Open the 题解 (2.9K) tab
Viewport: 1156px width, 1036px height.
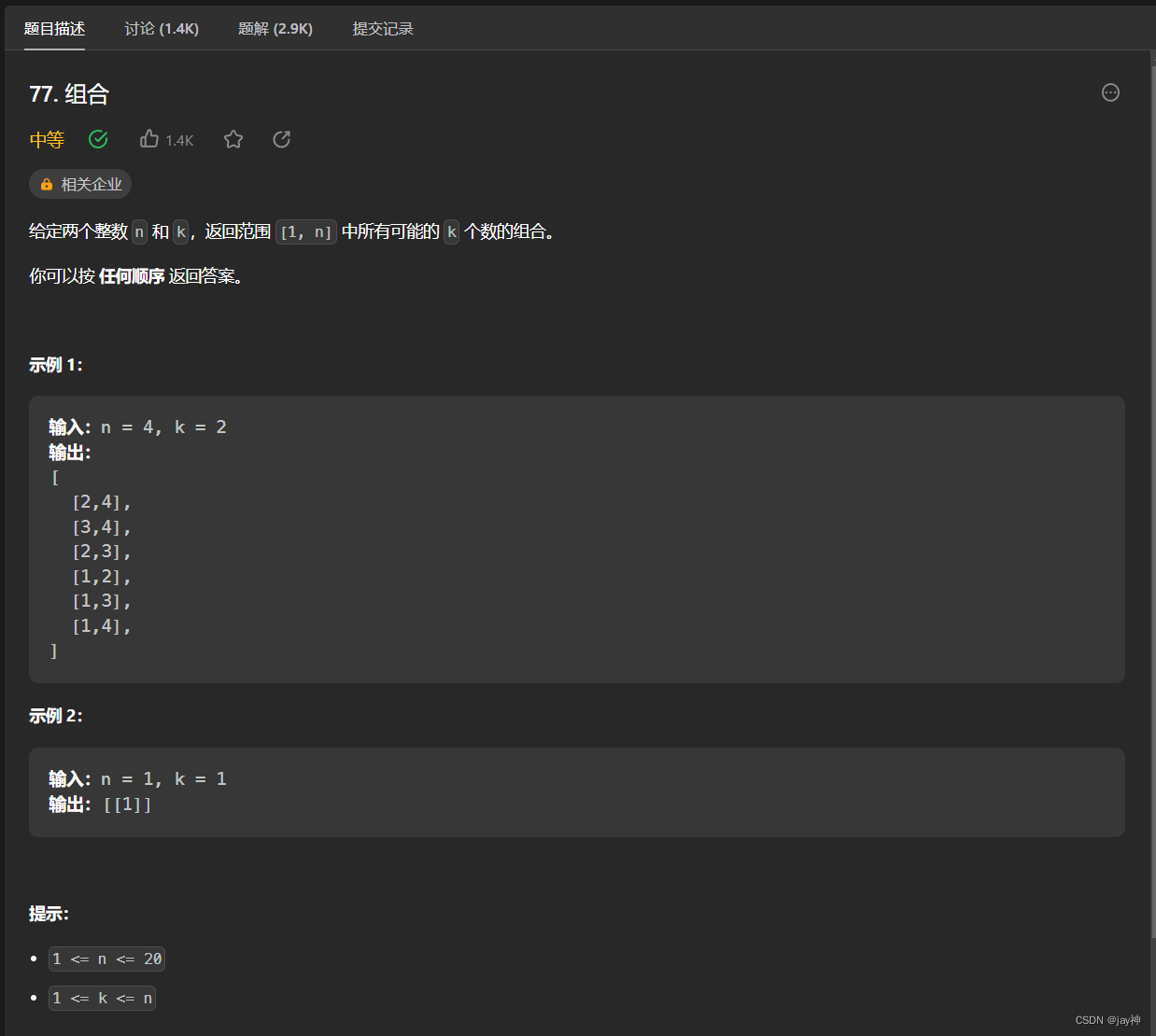(x=275, y=29)
